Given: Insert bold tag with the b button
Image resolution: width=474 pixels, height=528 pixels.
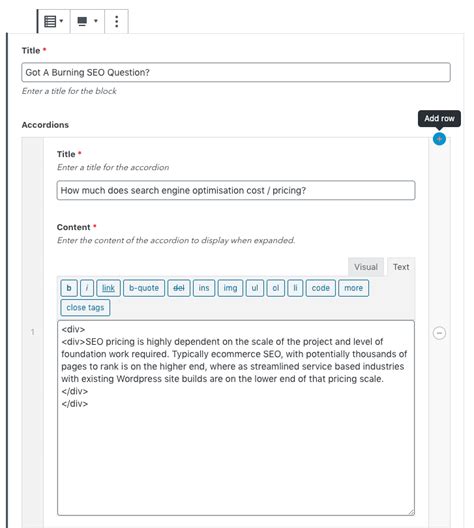Looking at the screenshot, I should coord(69,288).
